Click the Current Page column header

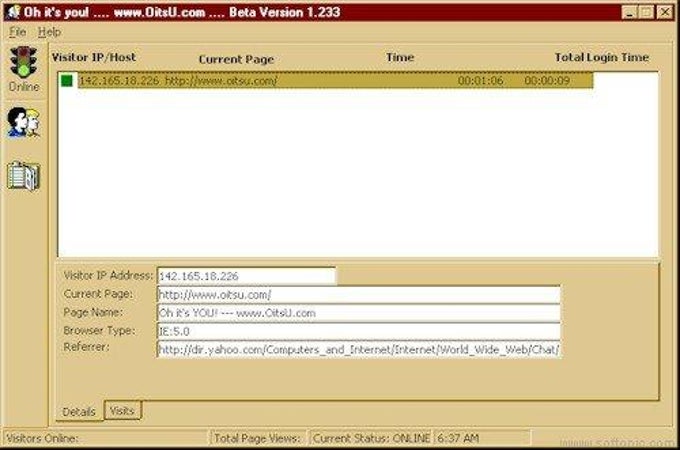pos(236,59)
